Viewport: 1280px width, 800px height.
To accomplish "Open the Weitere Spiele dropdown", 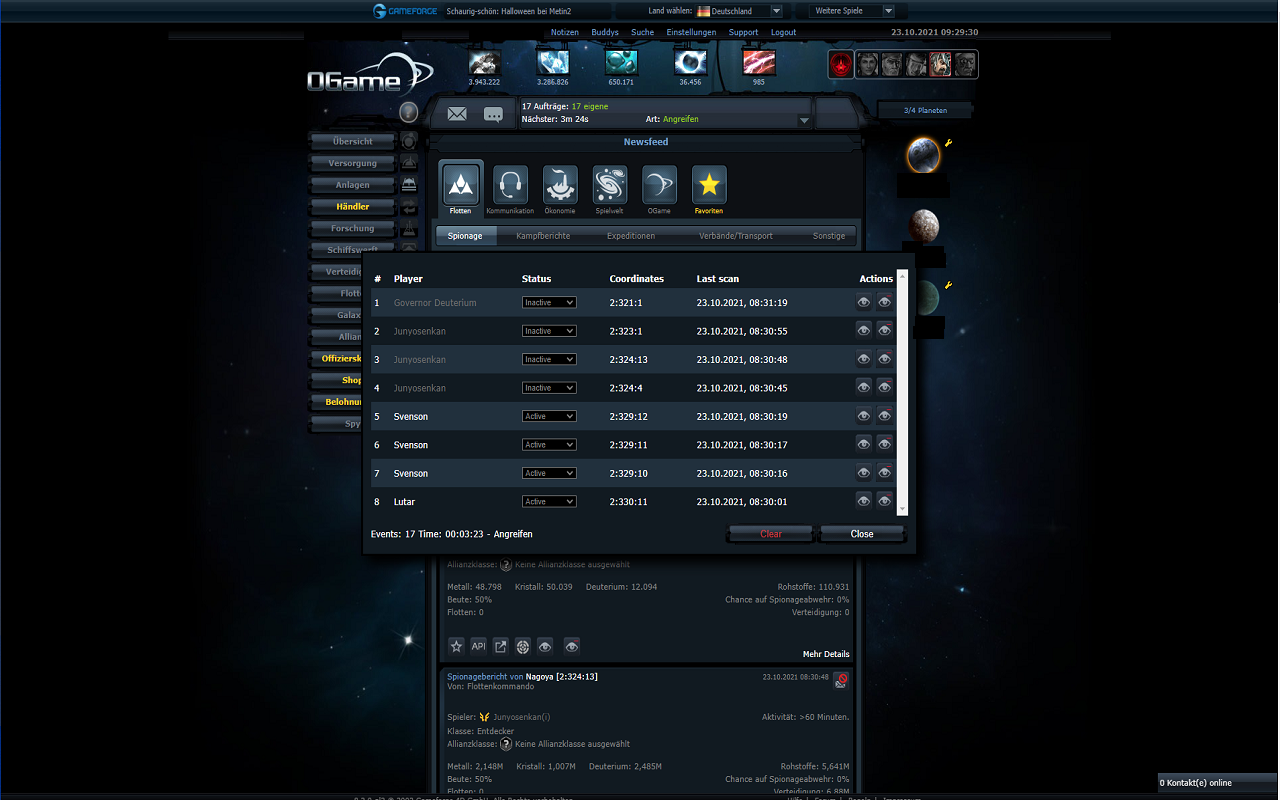I will point(851,11).
